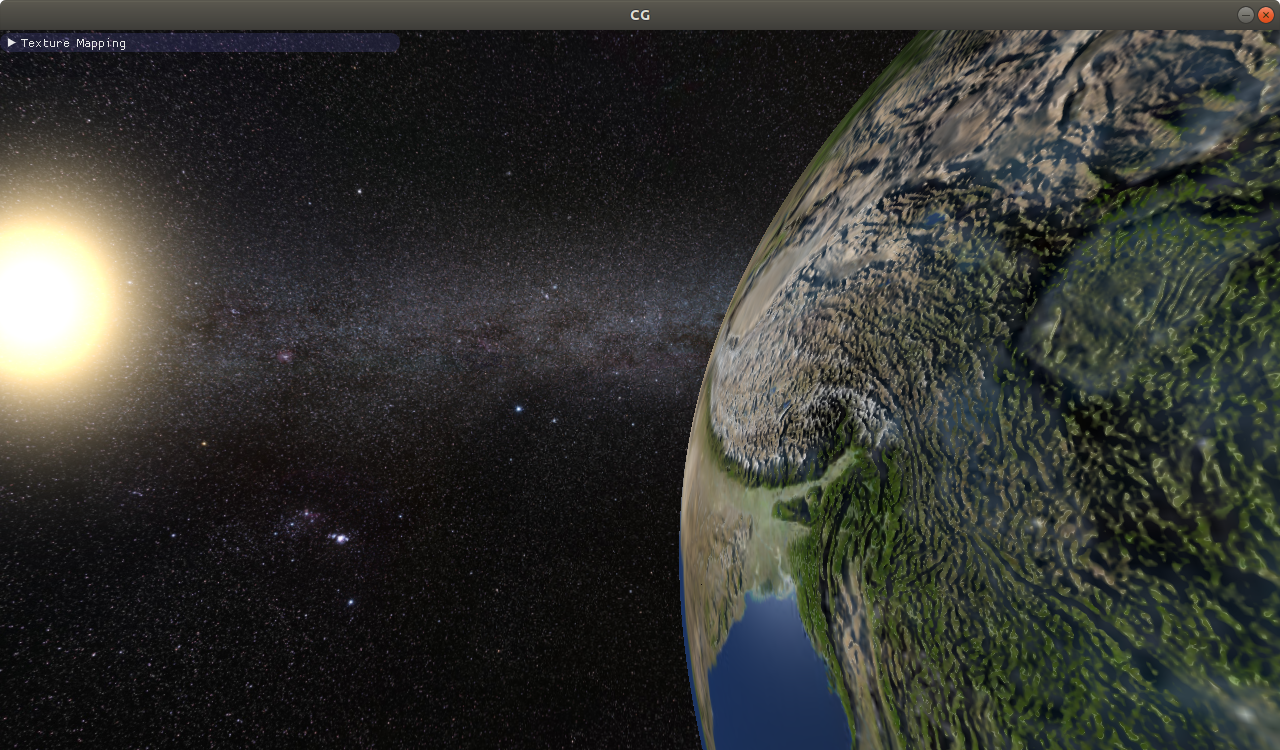
Task: Click the lone blue star at lower sky
Action: pyautogui.click(x=350, y=602)
